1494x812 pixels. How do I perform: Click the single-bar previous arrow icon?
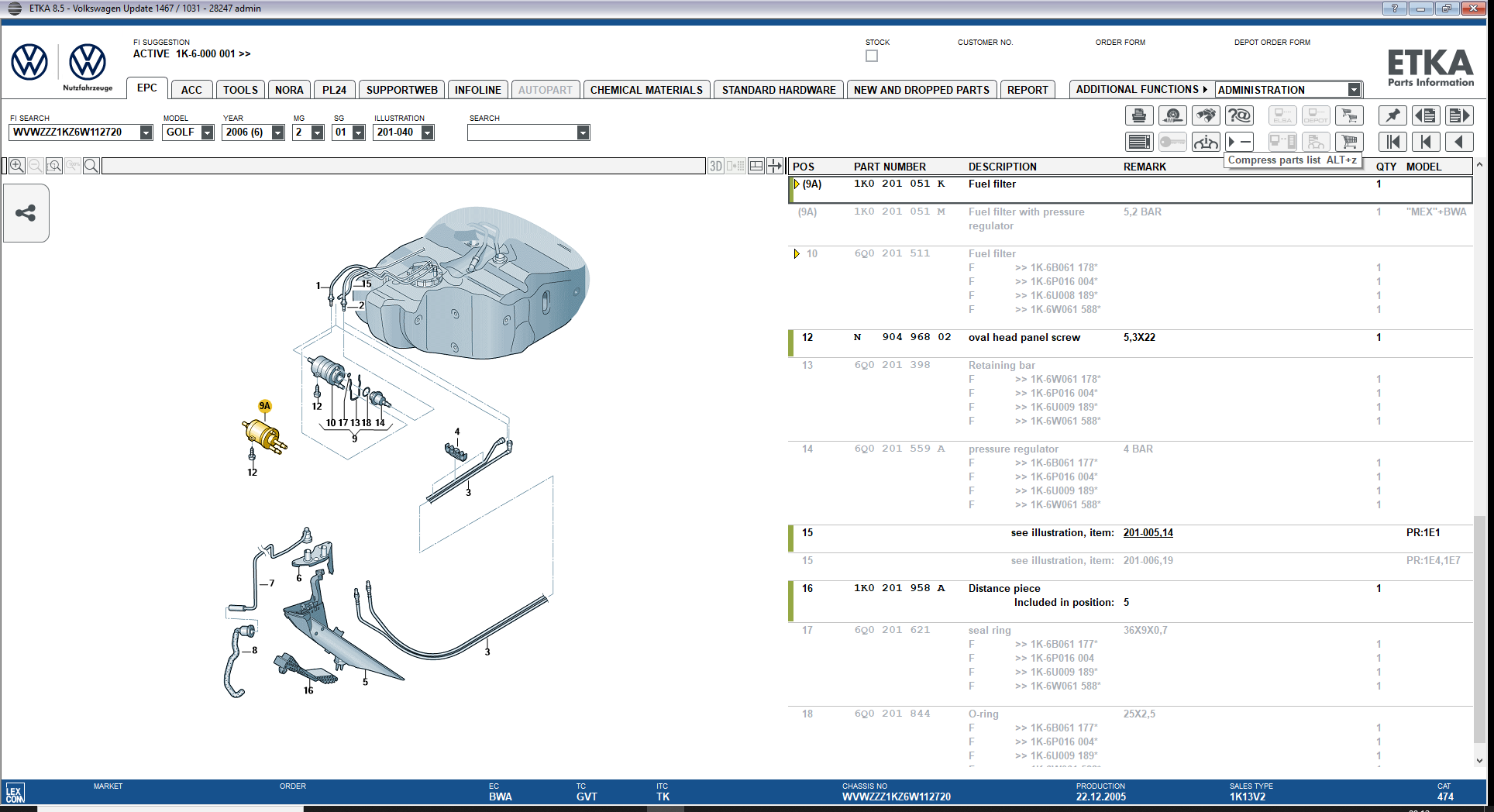click(1426, 142)
